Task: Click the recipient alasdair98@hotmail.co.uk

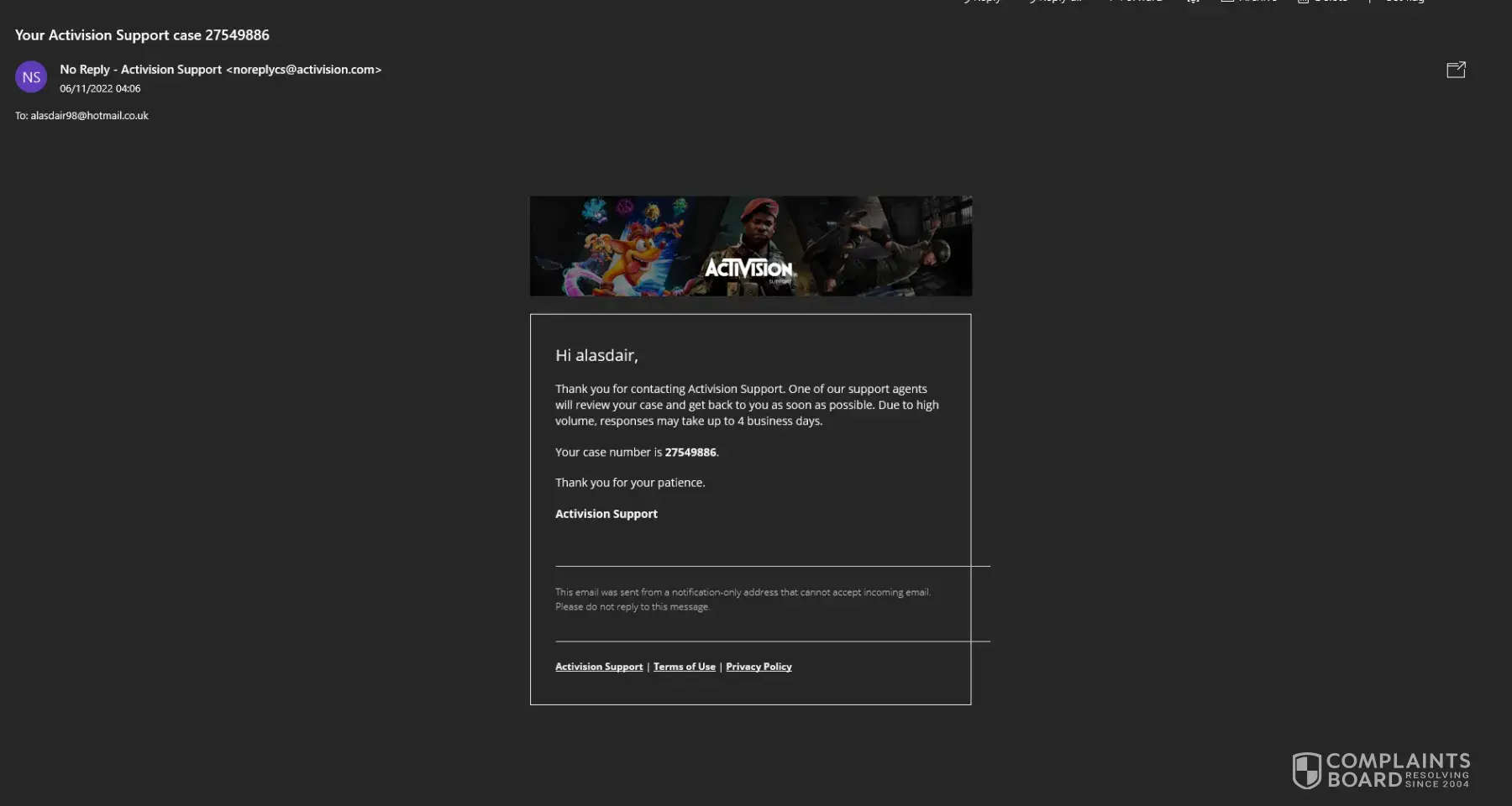Action: (89, 116)
